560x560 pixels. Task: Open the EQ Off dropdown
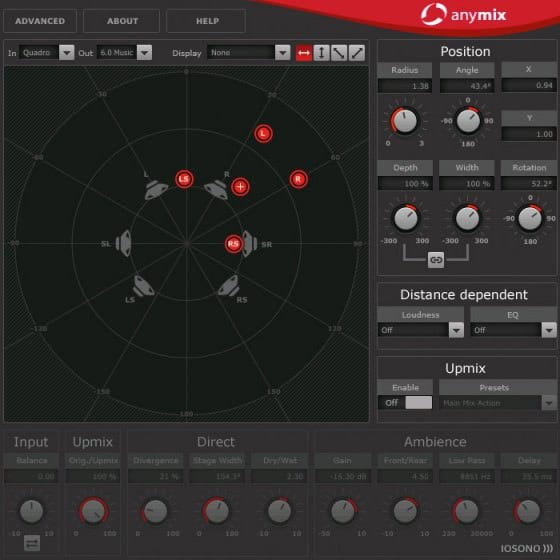tap(514, 330)
